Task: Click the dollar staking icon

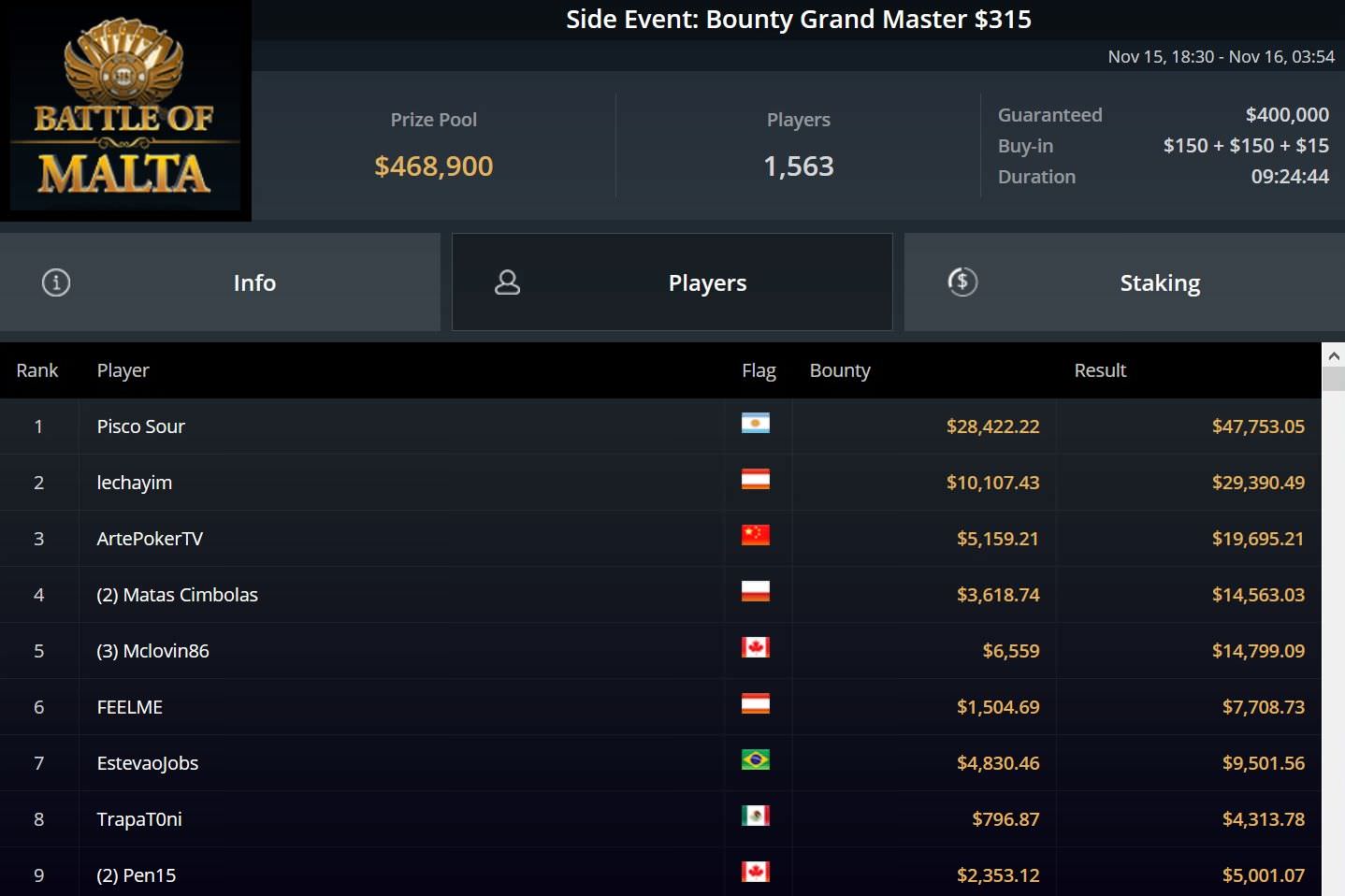Action: coord(962,282)
